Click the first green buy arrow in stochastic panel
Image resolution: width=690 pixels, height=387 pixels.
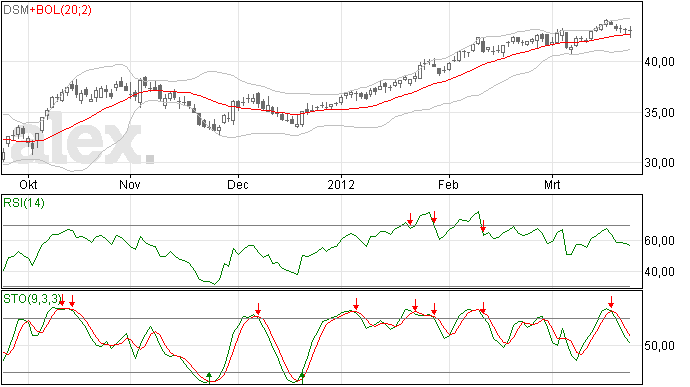point(209,377)
